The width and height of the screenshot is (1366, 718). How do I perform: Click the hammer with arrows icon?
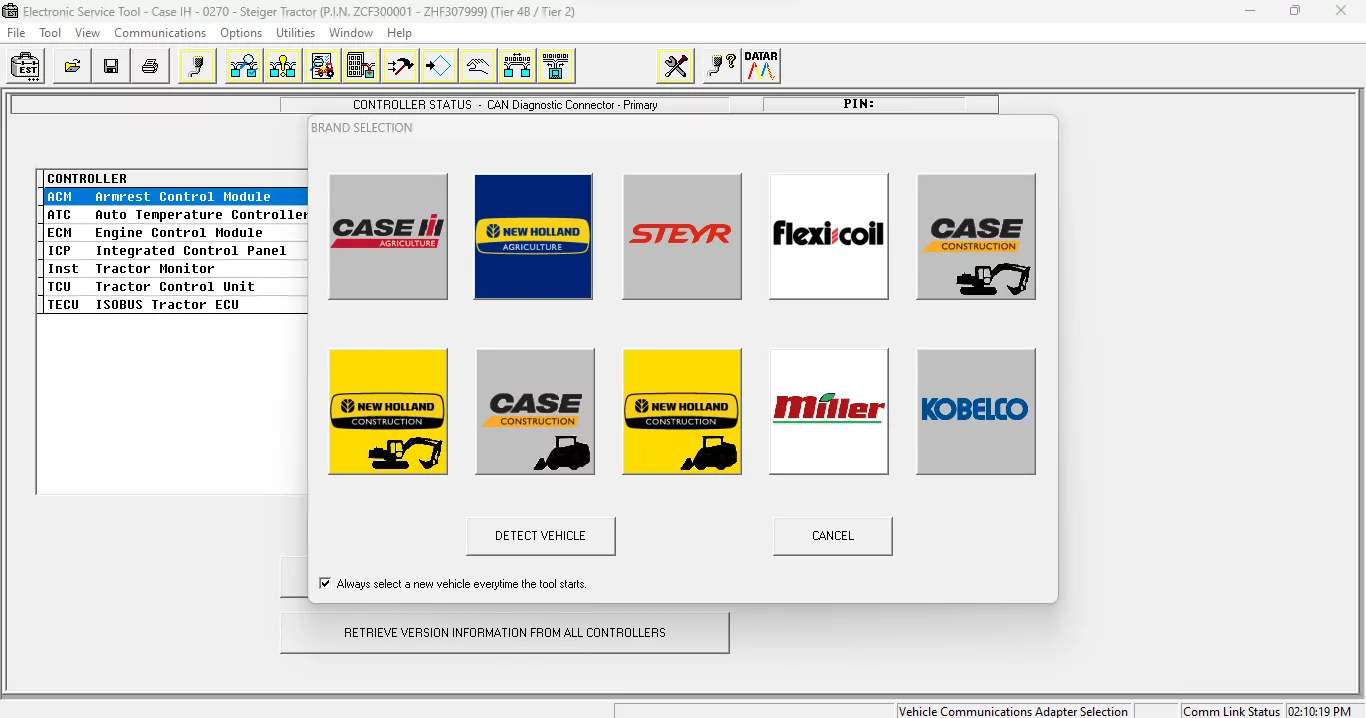click(x=400, y=67)
